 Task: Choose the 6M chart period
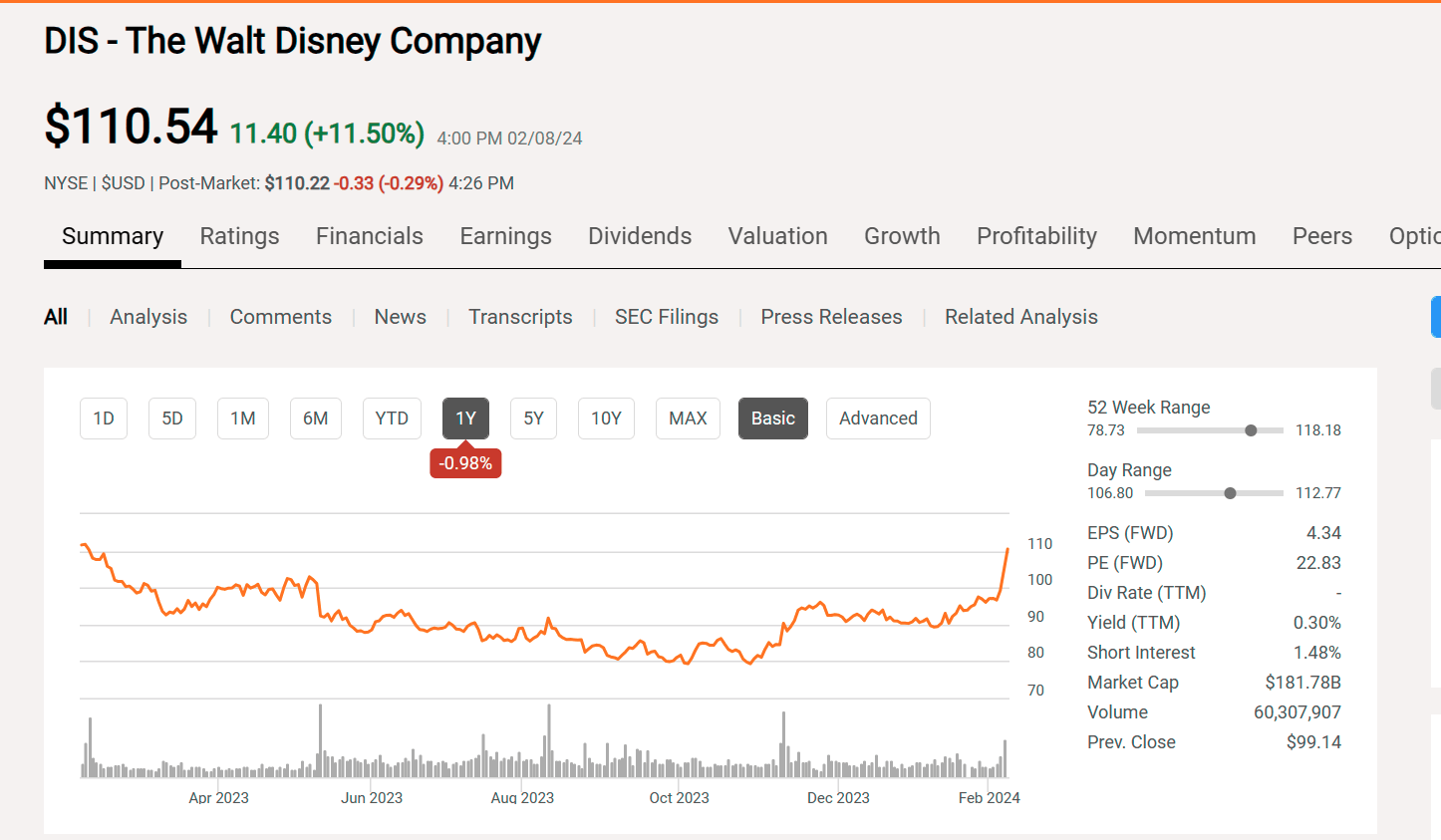pos(315,419)
